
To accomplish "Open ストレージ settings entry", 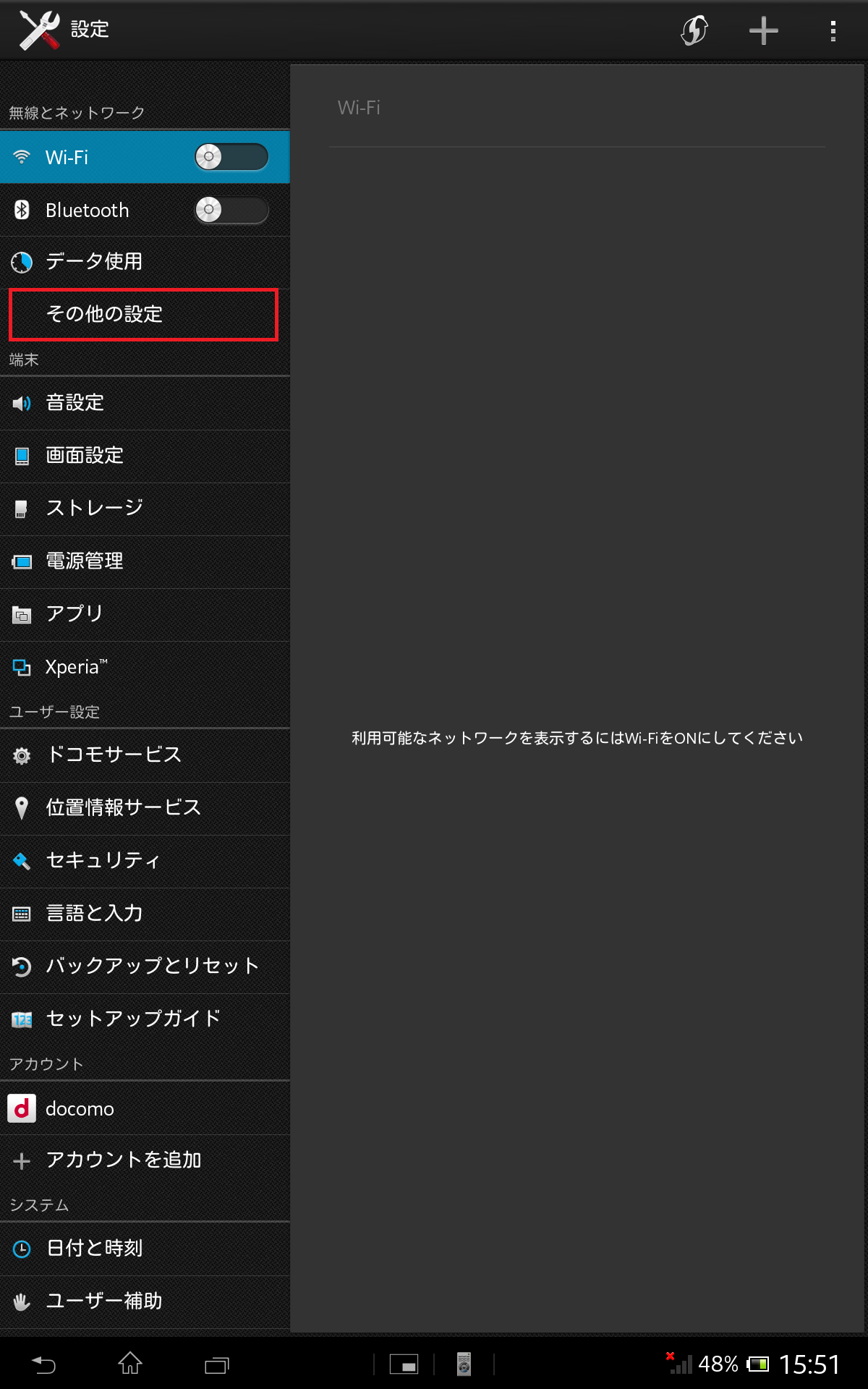I will click(x=145, y=509).
